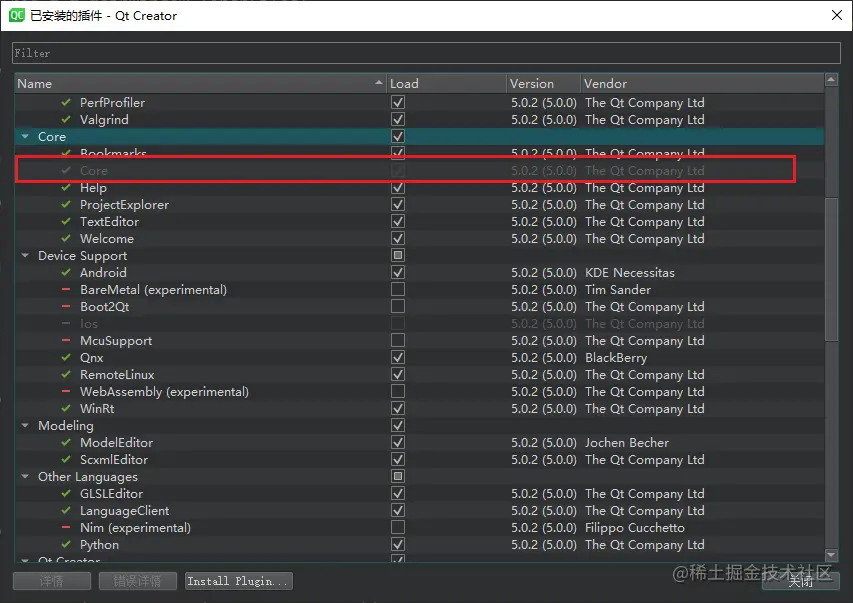Click the Filippo Cucchetto vendor cell
The width and height of the screenshot is (853, 603).
(x=634, y=528)
